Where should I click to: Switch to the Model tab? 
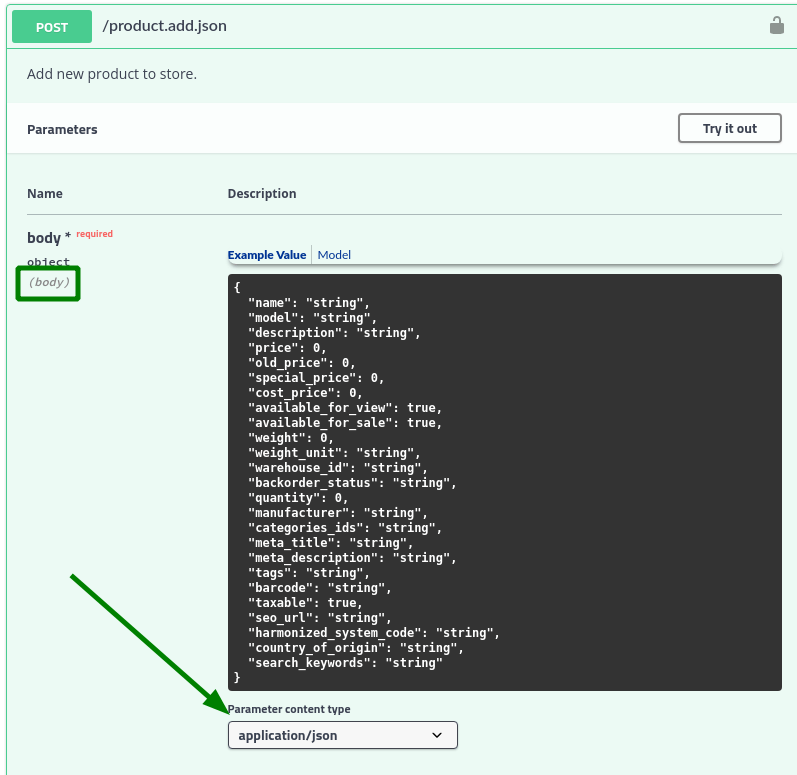tap(334, 255)
